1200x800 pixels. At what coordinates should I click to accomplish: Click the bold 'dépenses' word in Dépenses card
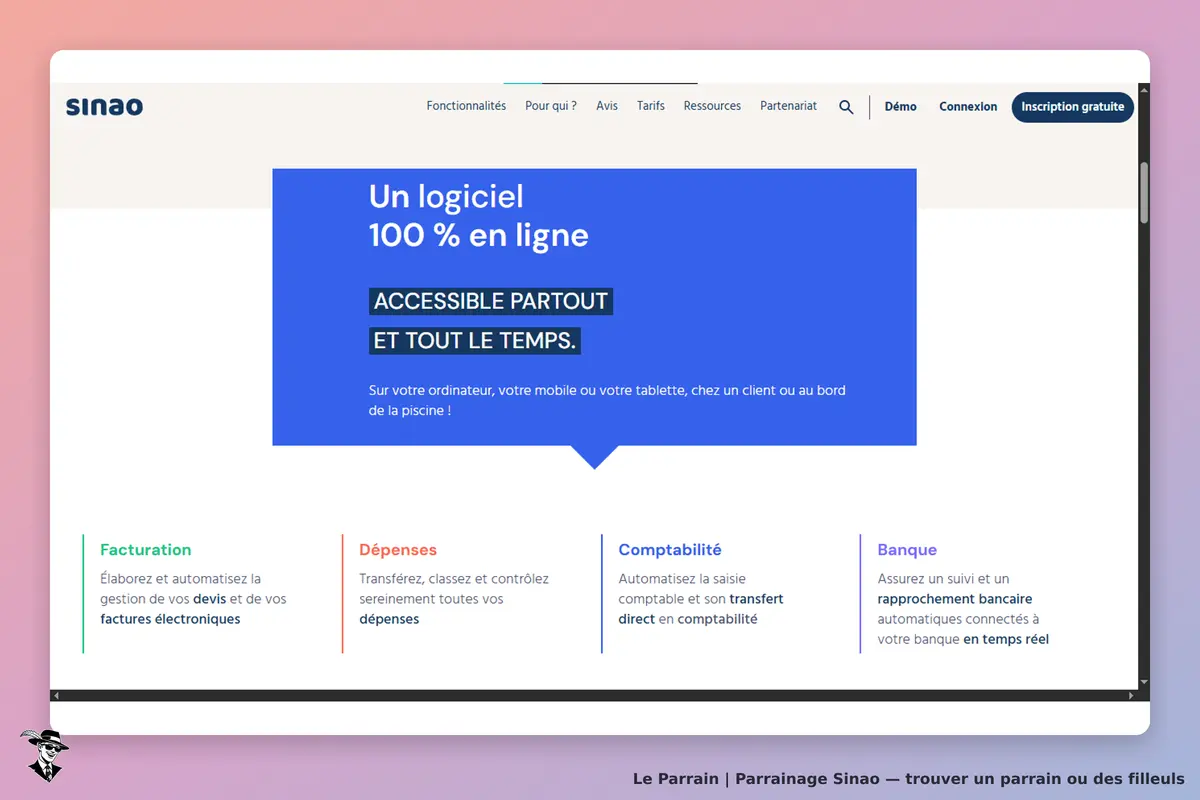pyautogui.click(x=389, y=619)
